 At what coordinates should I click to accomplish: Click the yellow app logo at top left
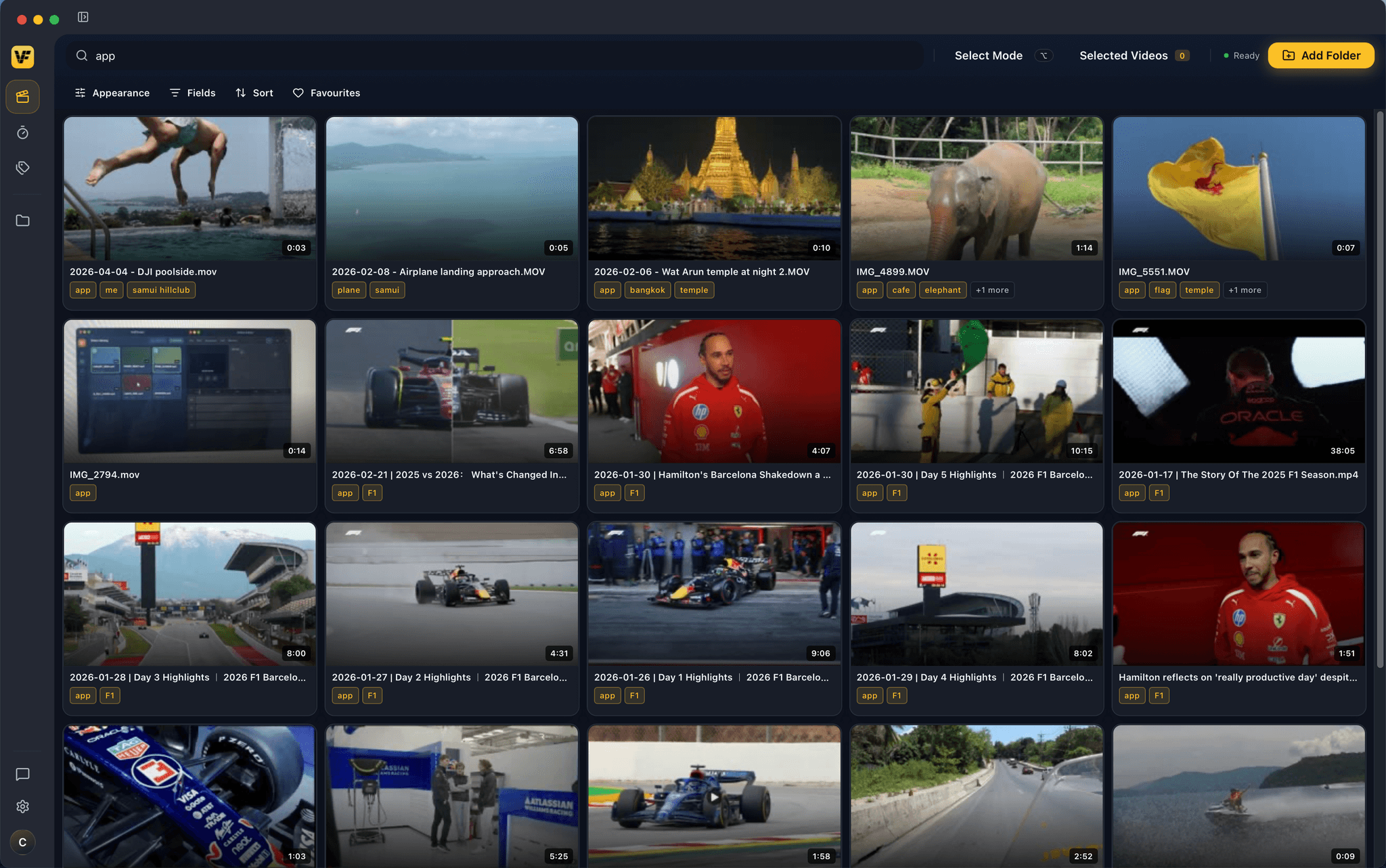tap(22, 57)
